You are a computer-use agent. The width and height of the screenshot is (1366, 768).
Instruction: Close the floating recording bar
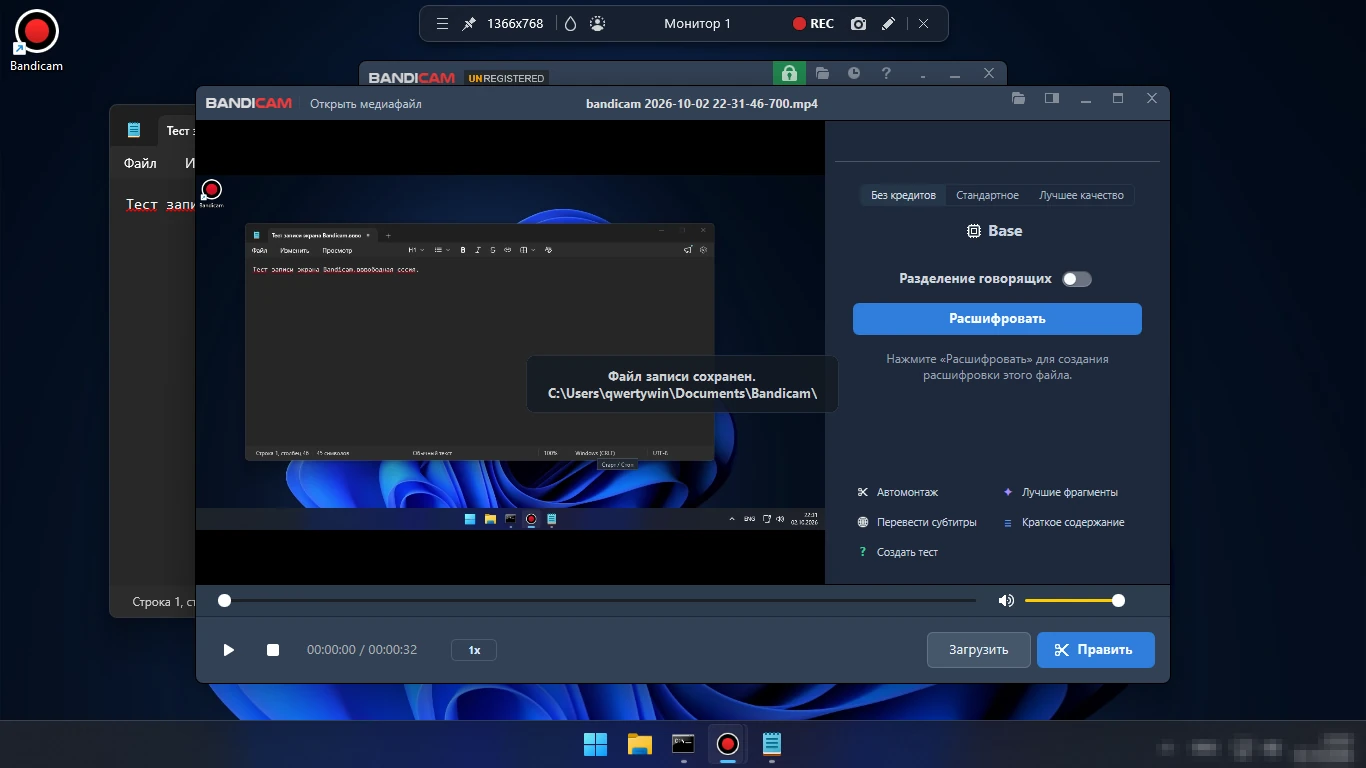923,24
